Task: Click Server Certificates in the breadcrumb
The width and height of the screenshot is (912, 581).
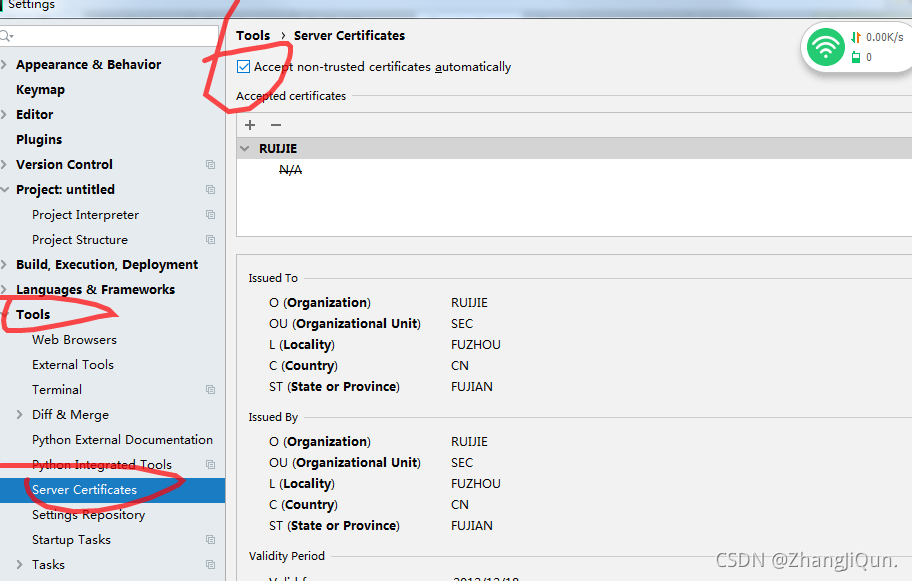Action: (349, 35)
